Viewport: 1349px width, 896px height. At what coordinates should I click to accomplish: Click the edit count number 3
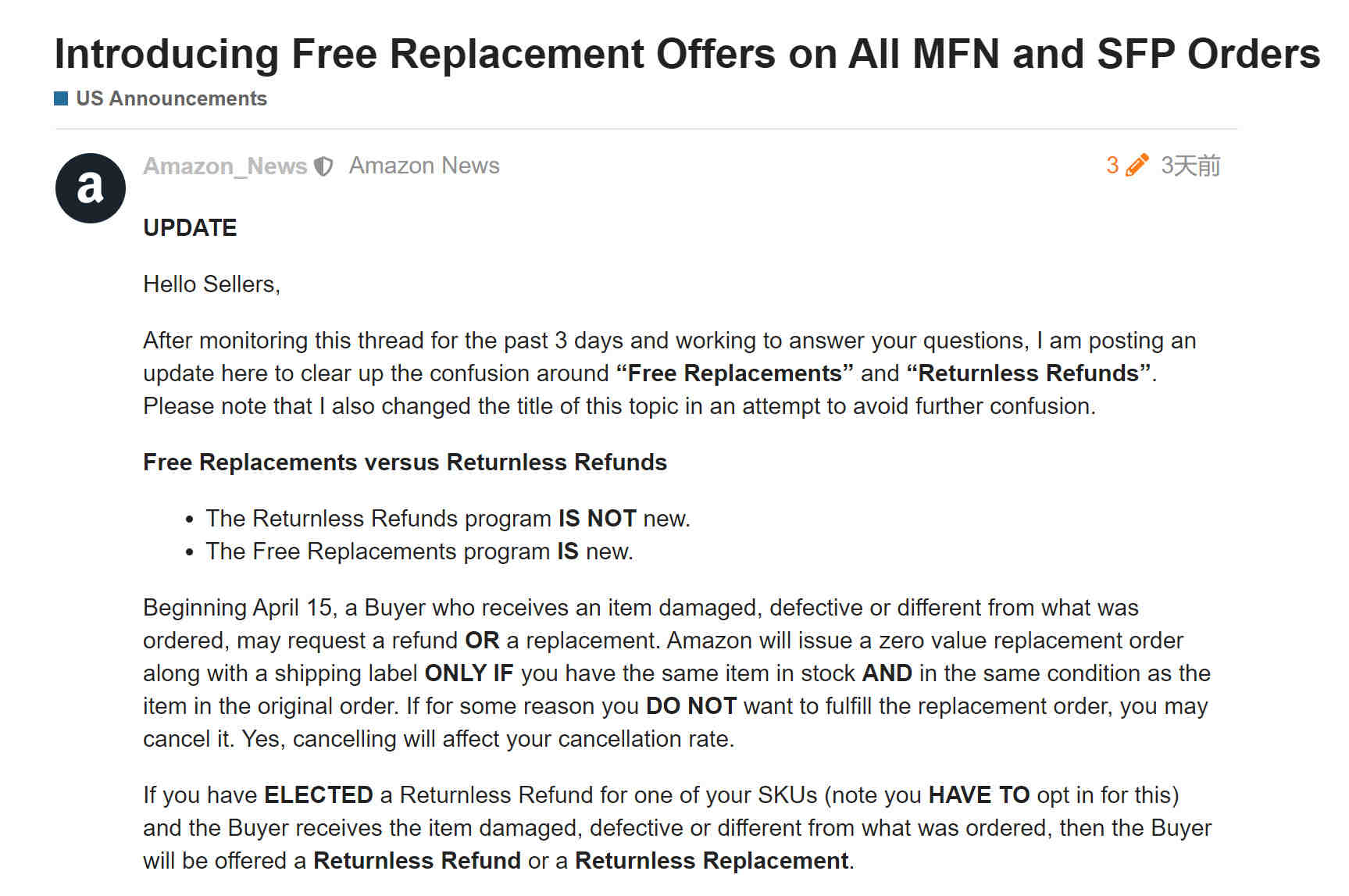pos(1112,166)
